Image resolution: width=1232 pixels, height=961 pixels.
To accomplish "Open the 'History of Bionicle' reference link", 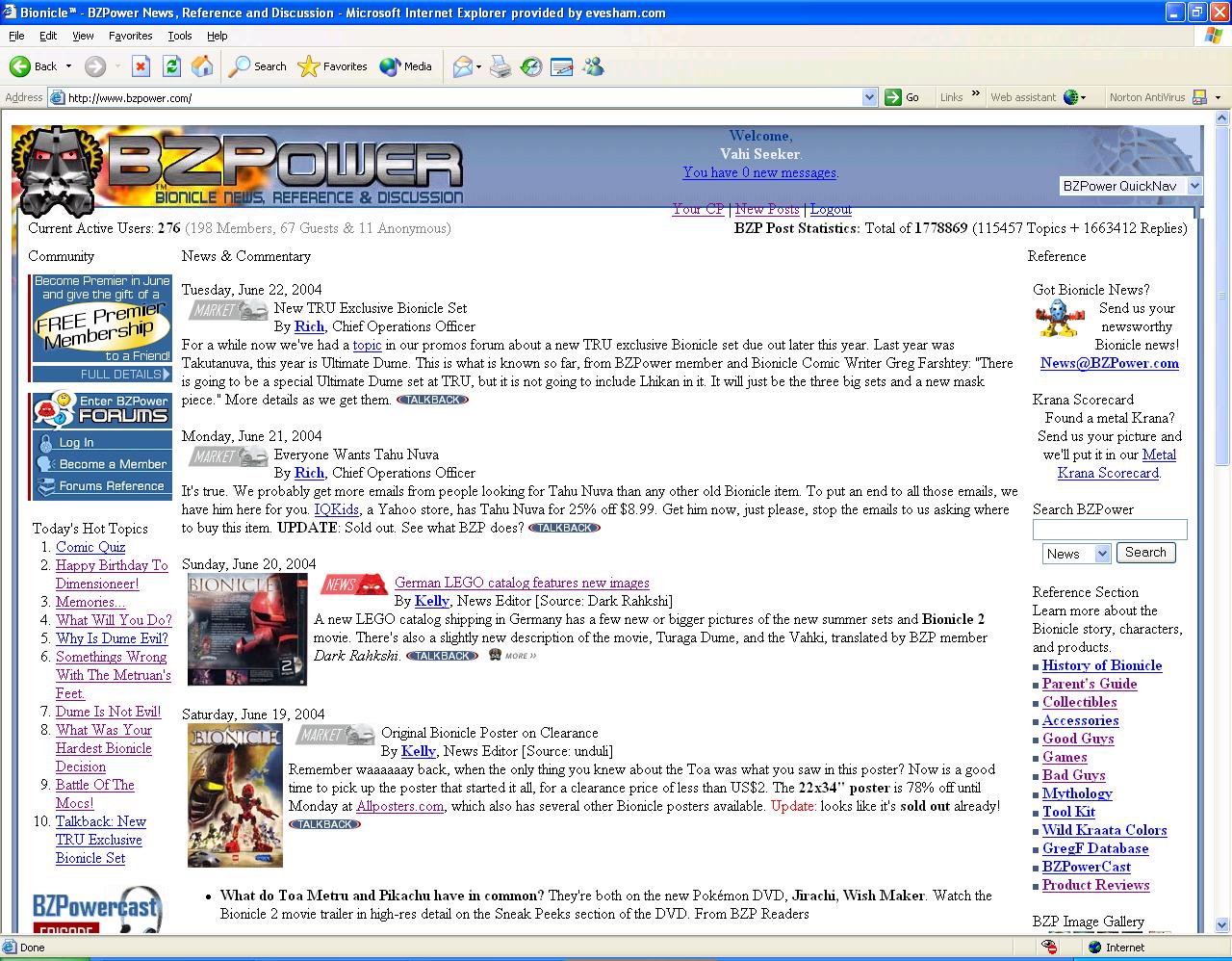I will click(1102, 665).
